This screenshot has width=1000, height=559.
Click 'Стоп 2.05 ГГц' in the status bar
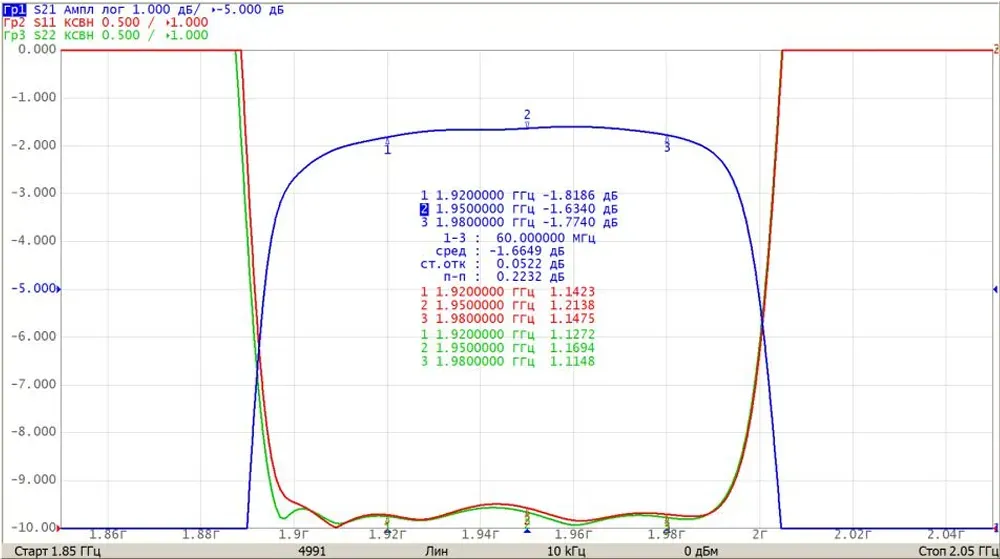[958, 551]
